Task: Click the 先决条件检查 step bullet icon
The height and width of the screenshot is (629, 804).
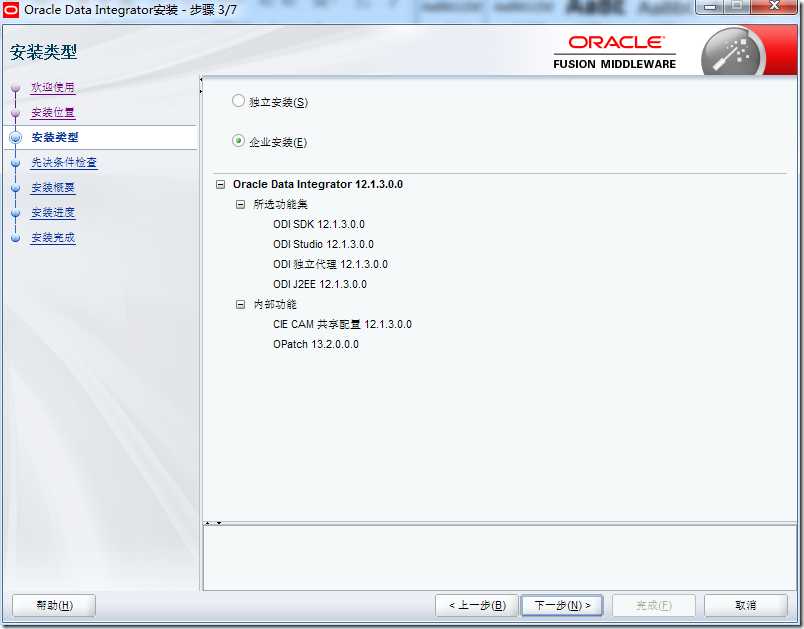Action: (15, 163)
